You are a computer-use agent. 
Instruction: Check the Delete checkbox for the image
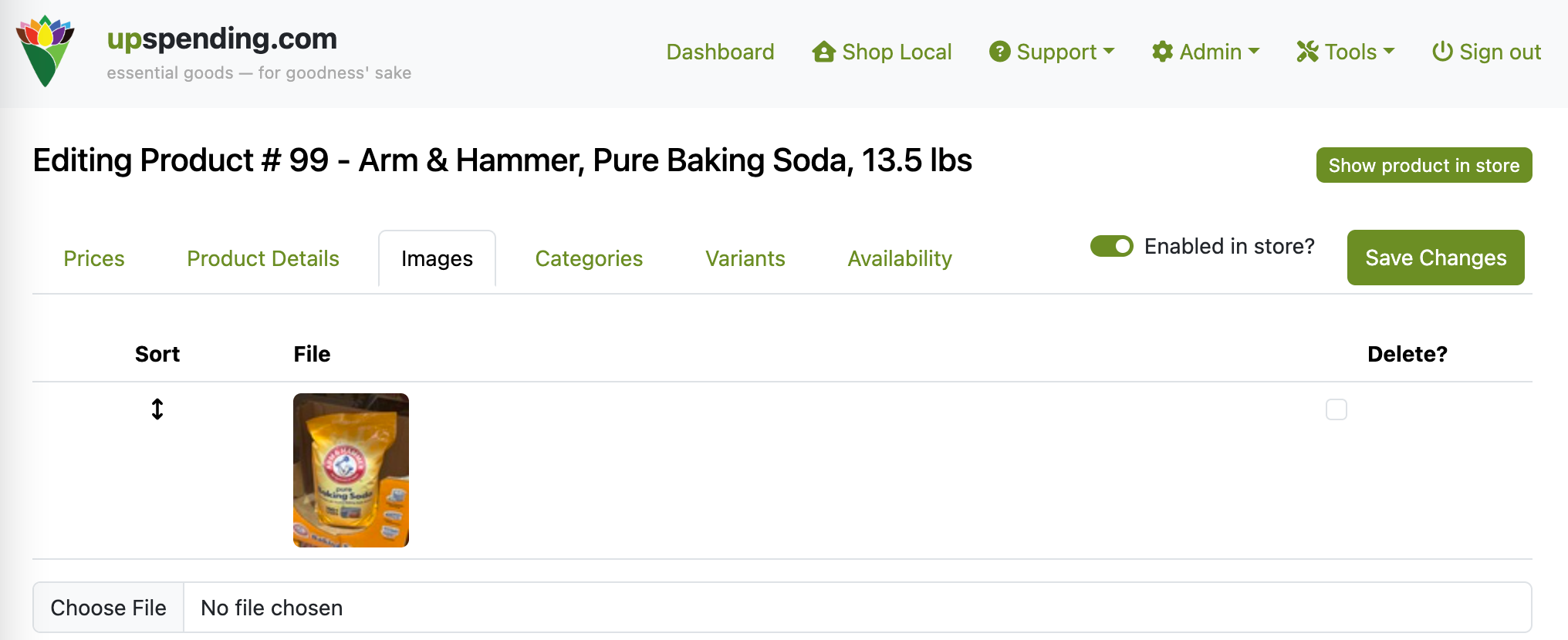[x=1336, y=409]
